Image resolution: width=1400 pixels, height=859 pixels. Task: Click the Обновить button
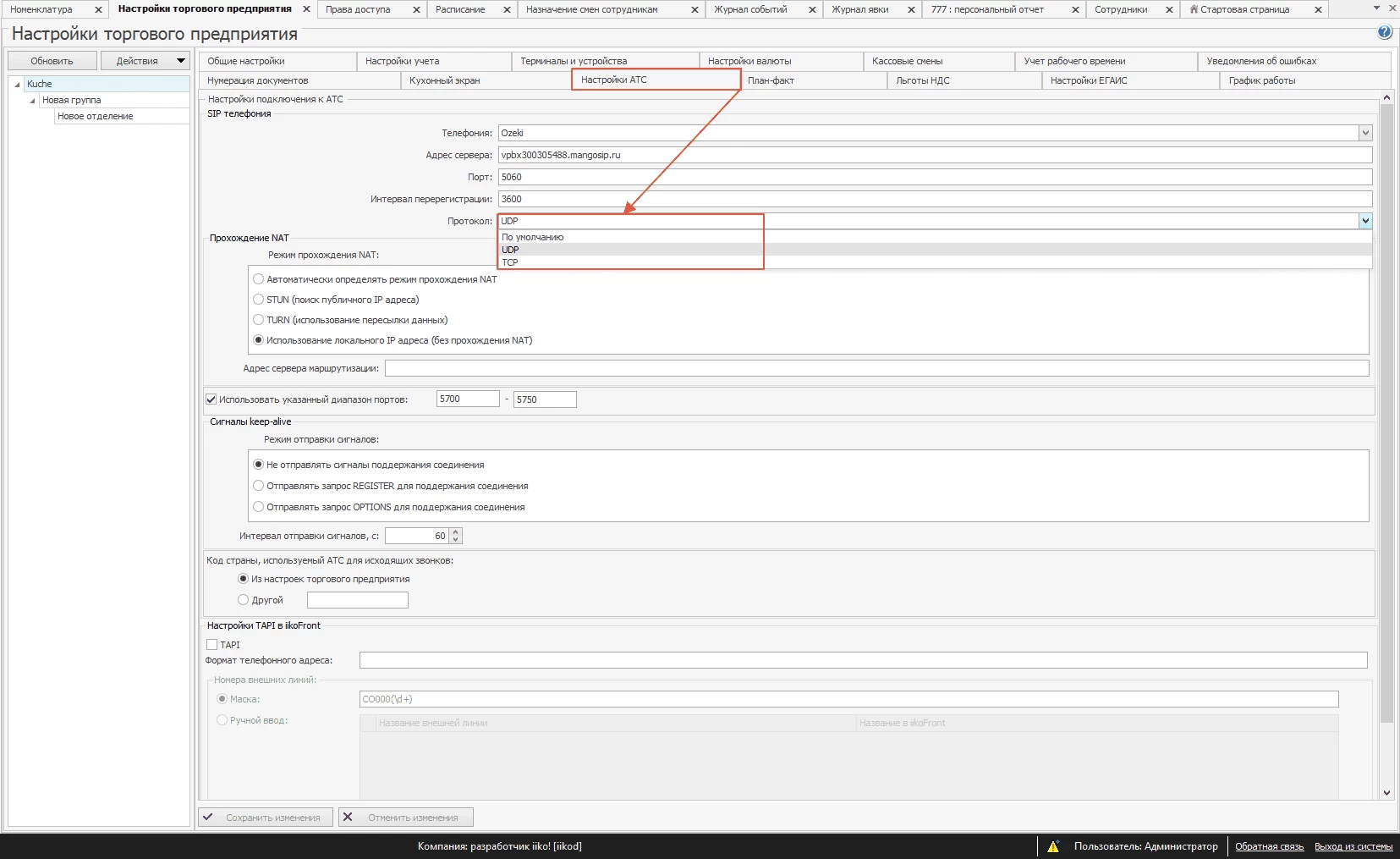tap(52, 61)
